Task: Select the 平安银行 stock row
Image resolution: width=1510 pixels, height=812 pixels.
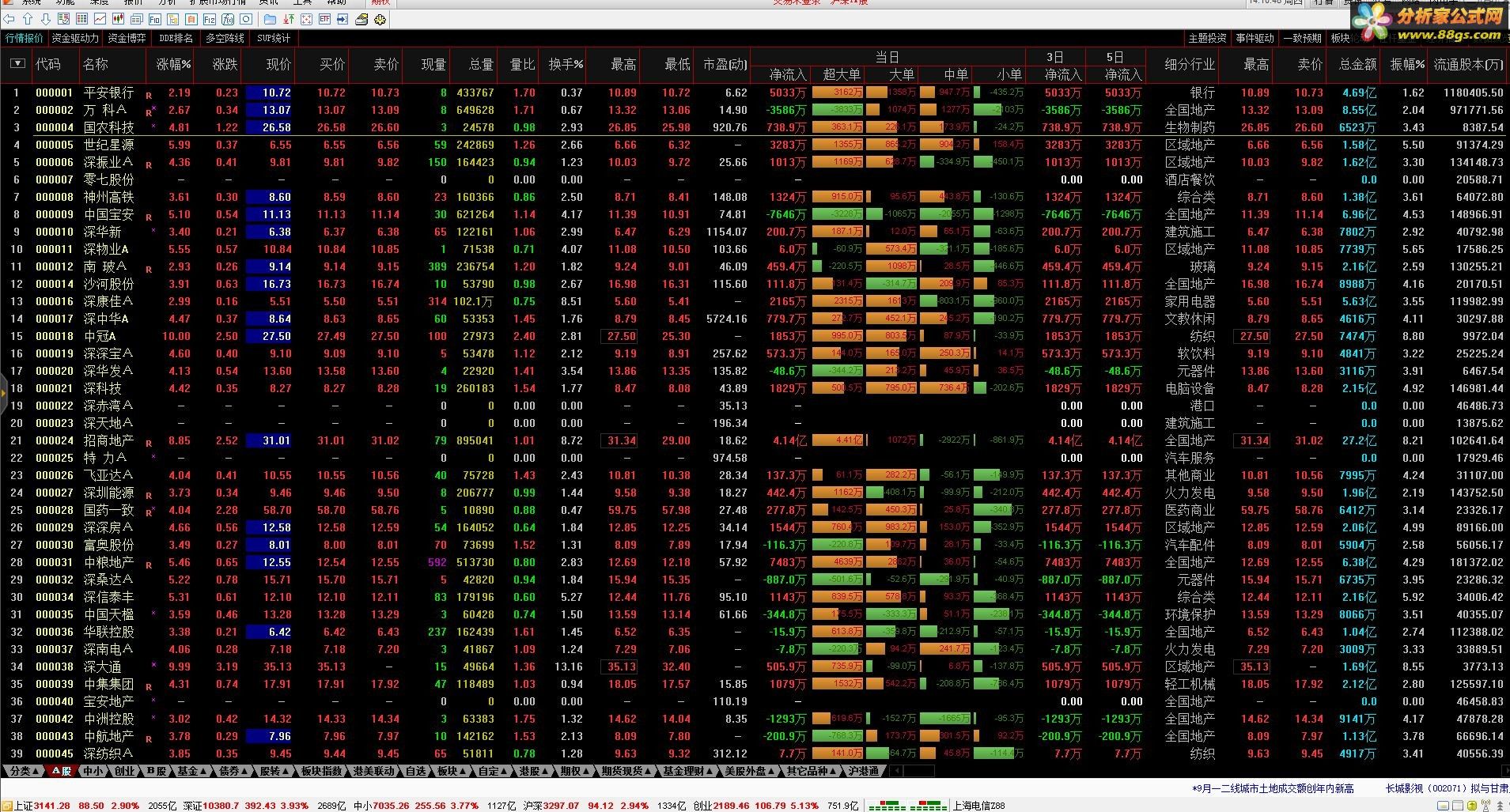Action: coord(755,93)
